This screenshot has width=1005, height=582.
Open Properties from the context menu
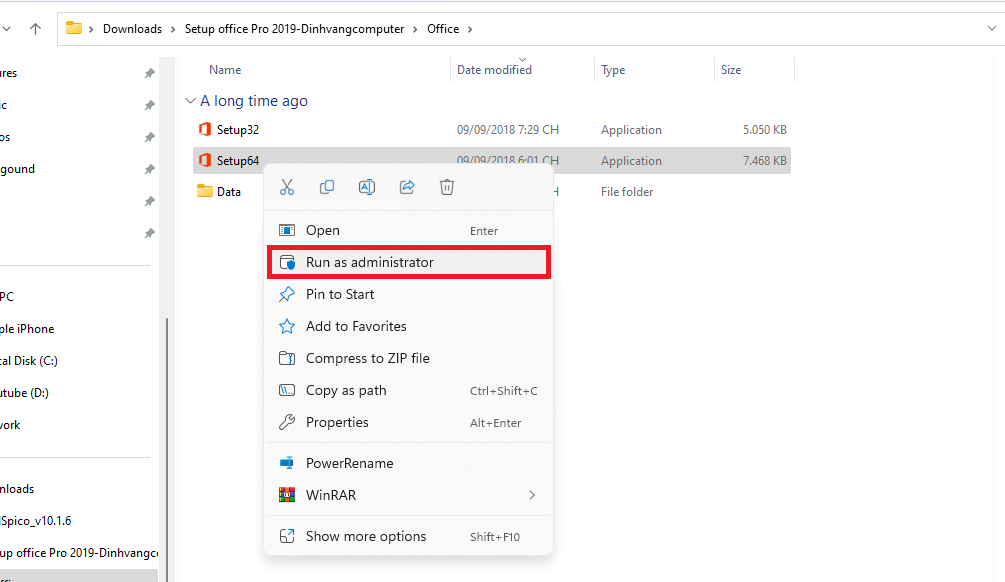337,422
